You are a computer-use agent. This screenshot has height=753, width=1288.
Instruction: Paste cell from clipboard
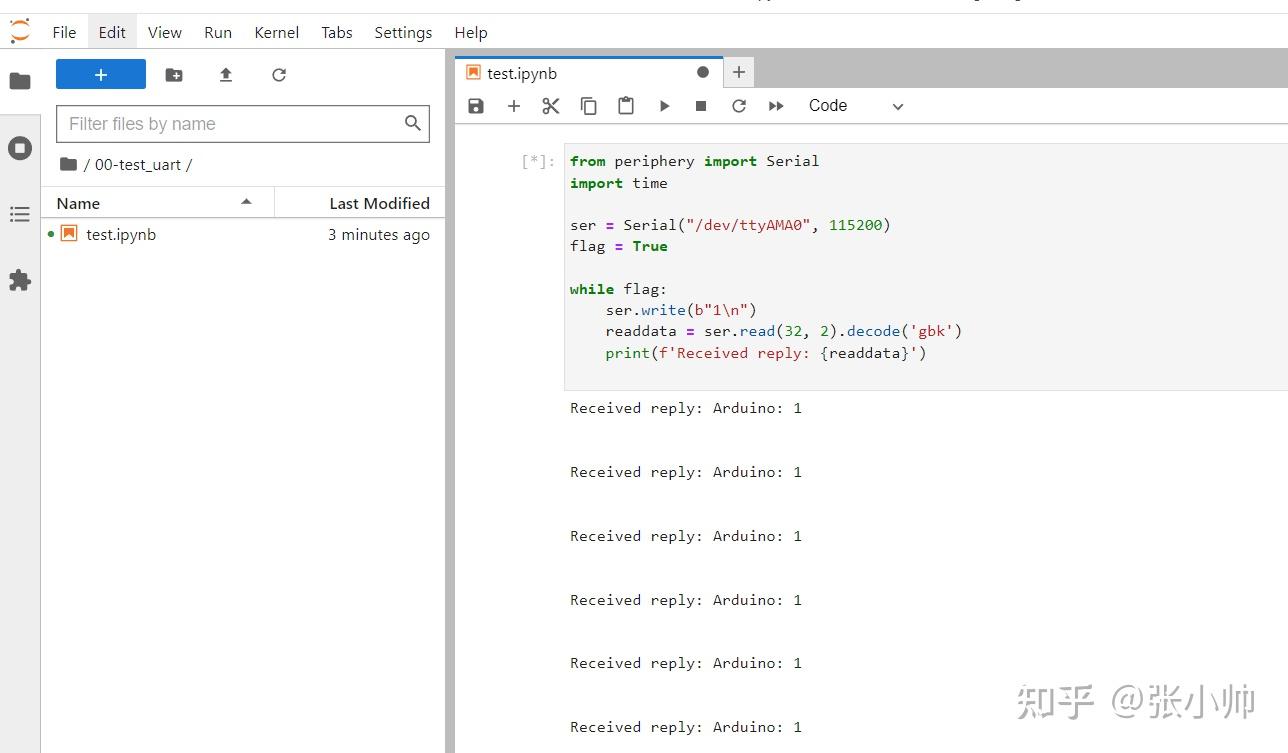click(626, 106)
